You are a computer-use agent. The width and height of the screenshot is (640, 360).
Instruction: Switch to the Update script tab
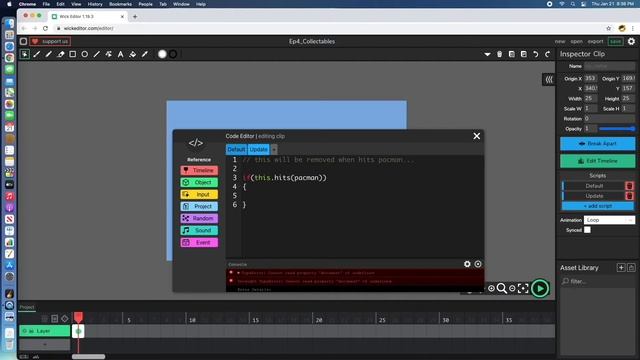point(258,149)
